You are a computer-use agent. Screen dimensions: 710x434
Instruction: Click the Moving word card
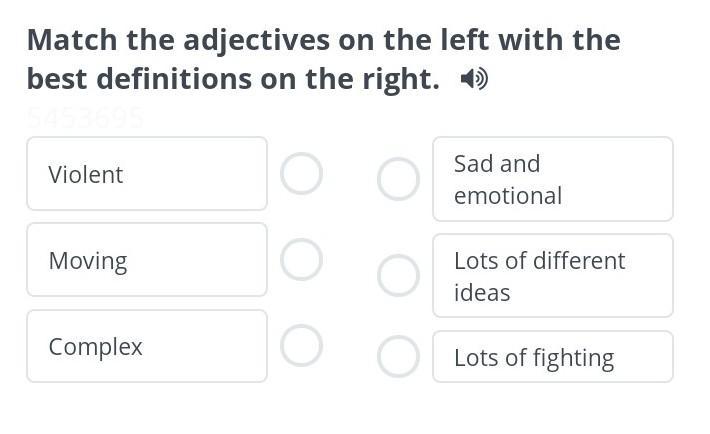(147, 260)
